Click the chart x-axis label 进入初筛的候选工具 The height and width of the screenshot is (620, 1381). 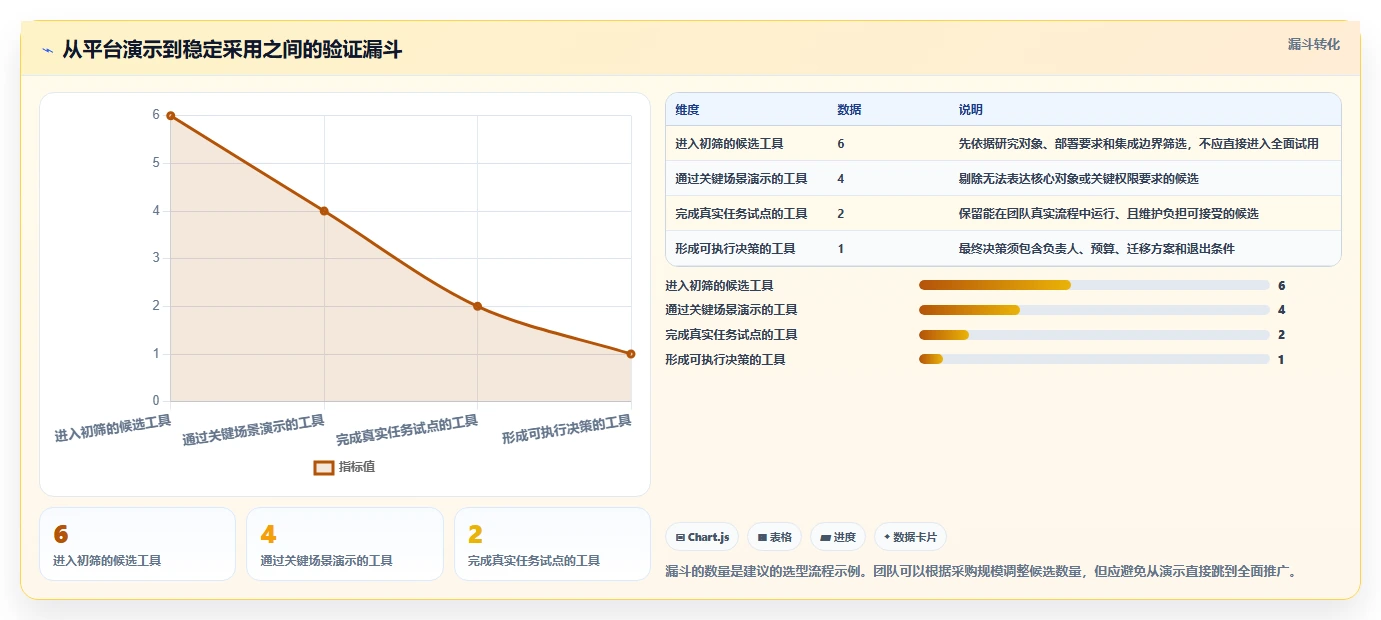(x=113, y=428)
